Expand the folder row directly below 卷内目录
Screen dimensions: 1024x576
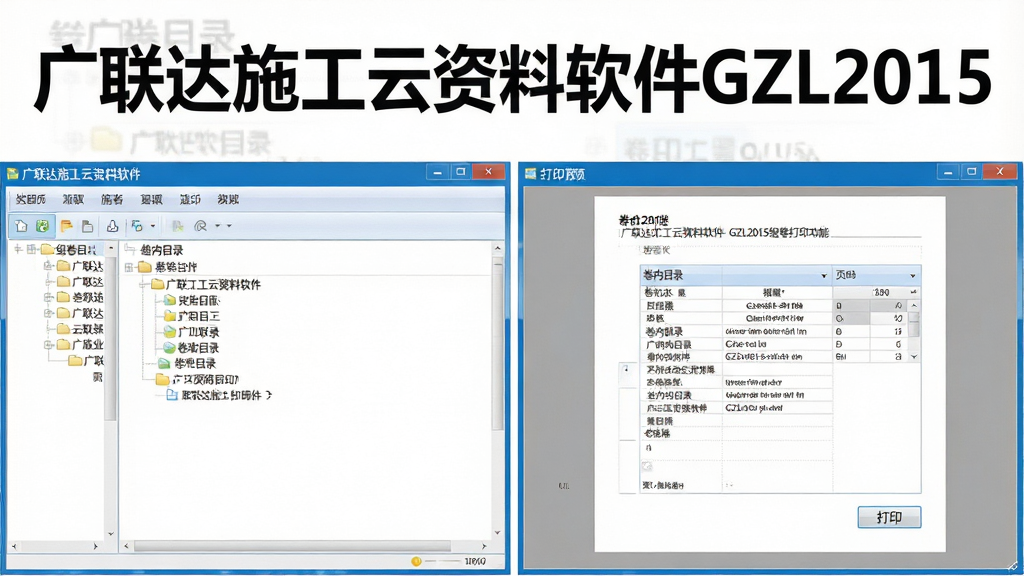point(129,267)
